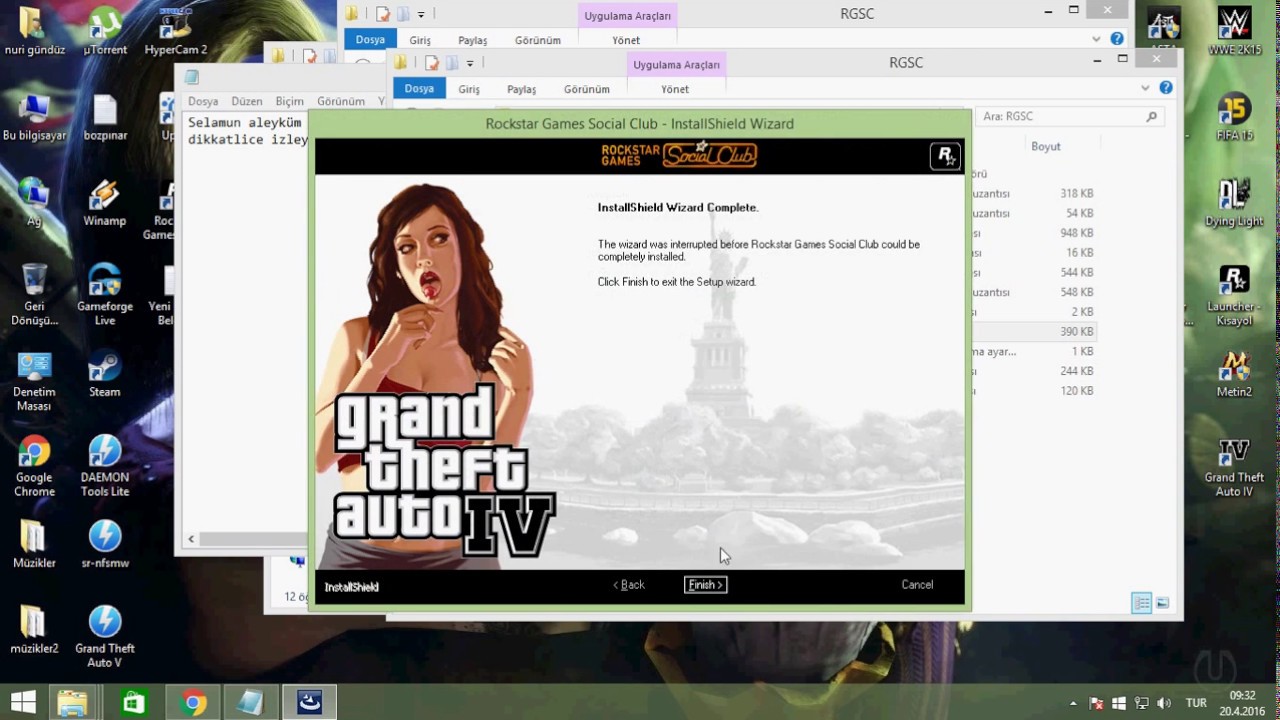
Task: Open Yönet tab in front RGSC Explorer window
Action: [675, 89]
